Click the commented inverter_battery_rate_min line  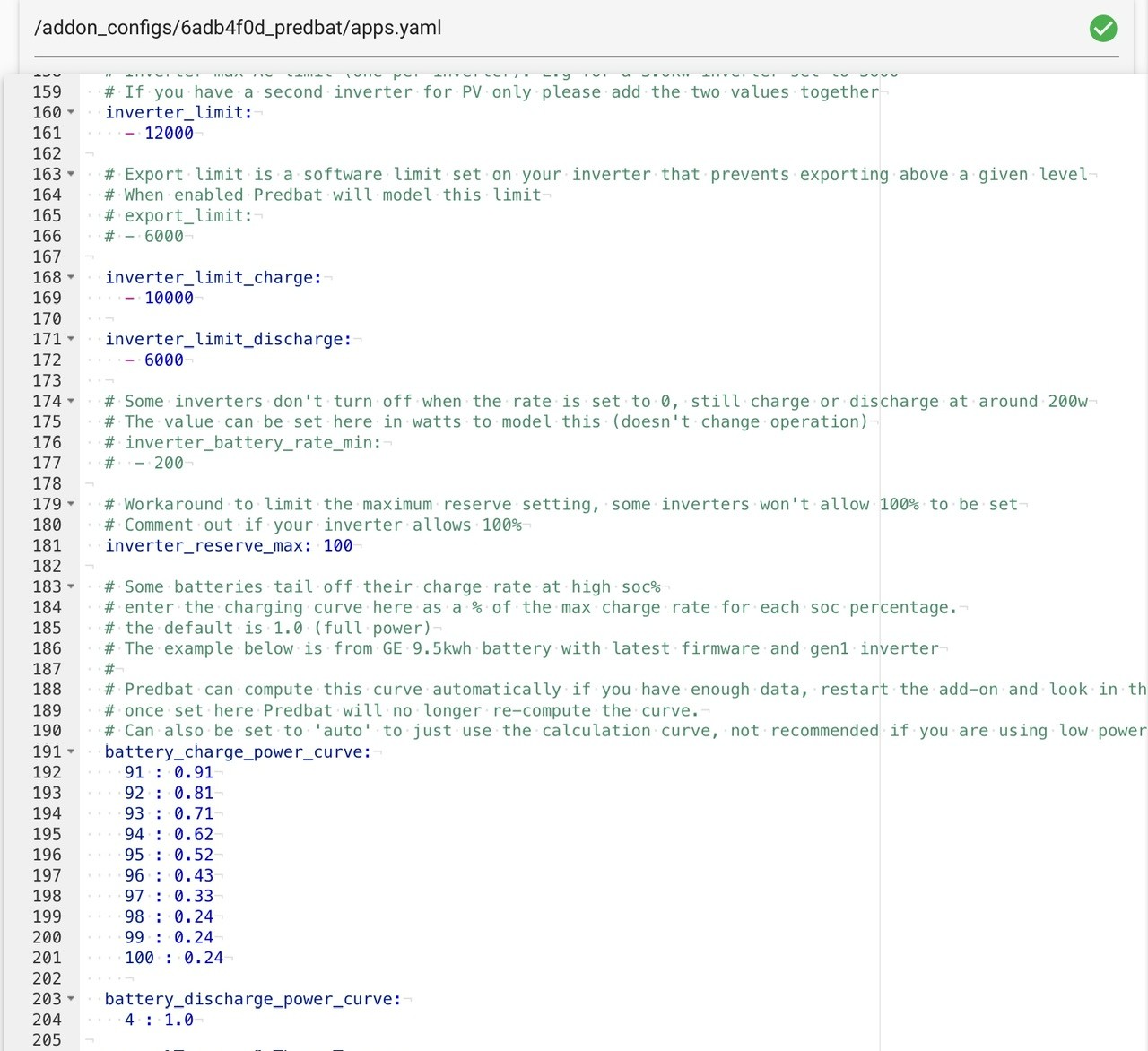pos(243,442)
